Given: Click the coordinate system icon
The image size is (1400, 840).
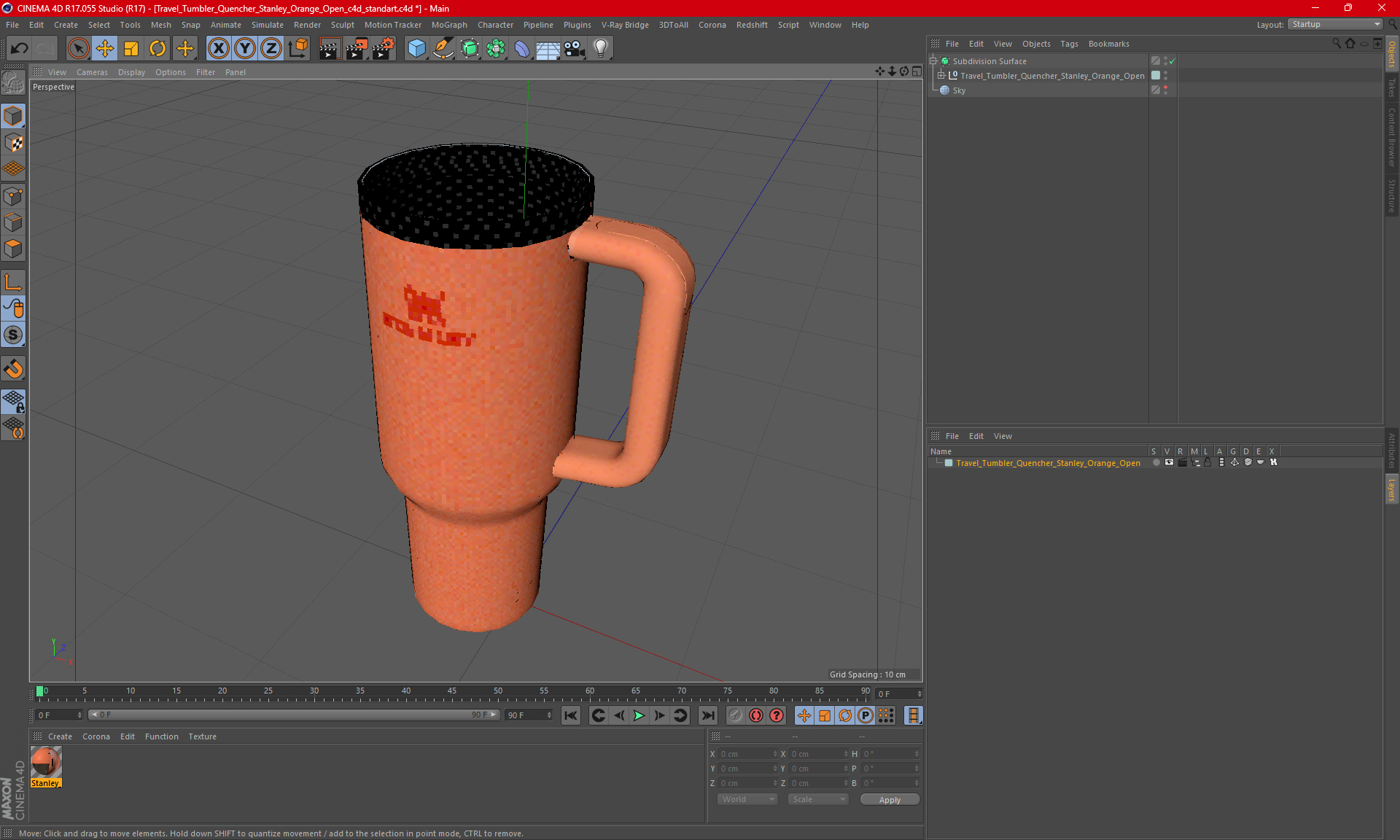Looking at the screenshot, I should click(297, 48).
